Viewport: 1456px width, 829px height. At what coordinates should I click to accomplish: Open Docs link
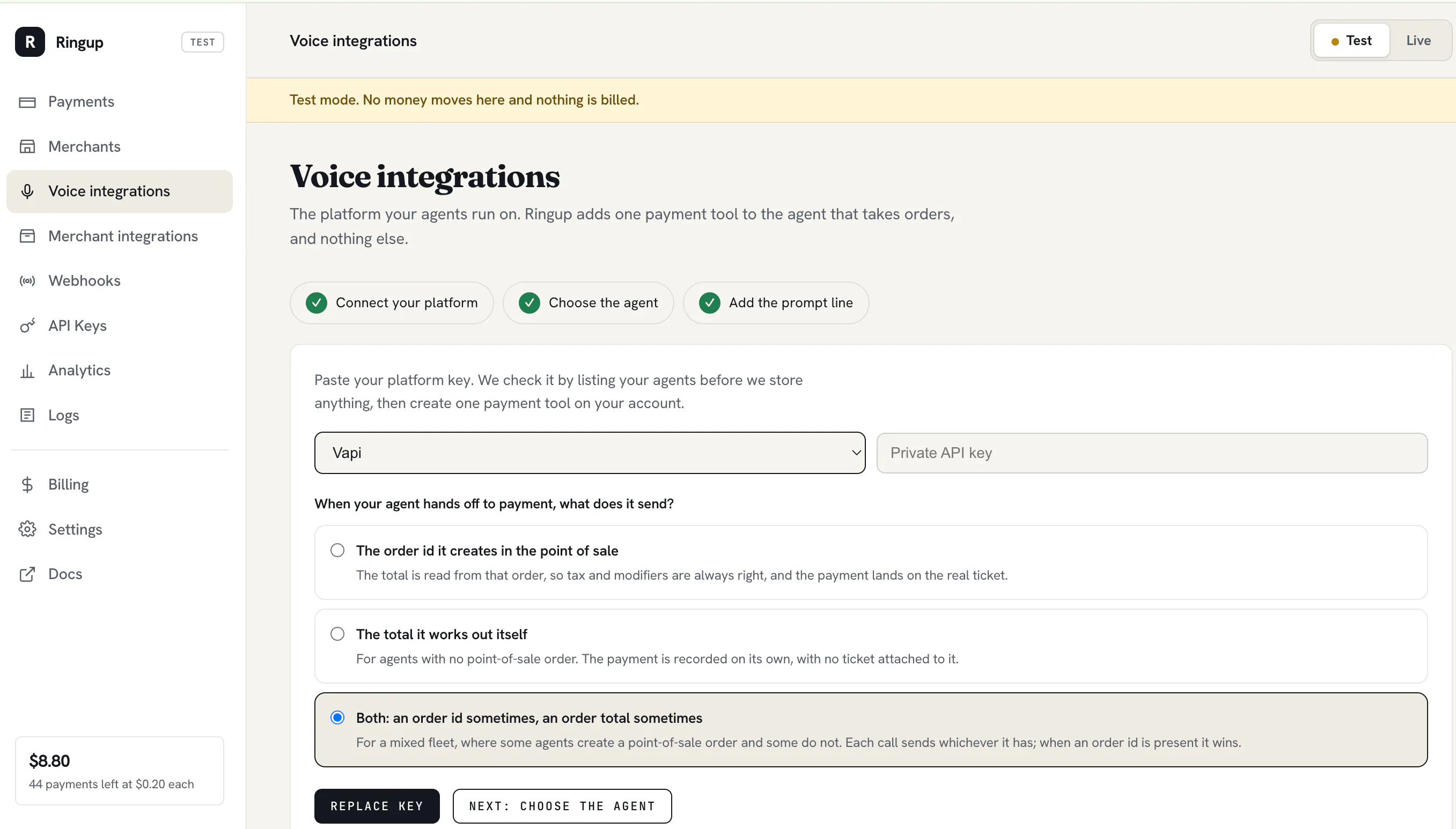[x=120, y=574]
